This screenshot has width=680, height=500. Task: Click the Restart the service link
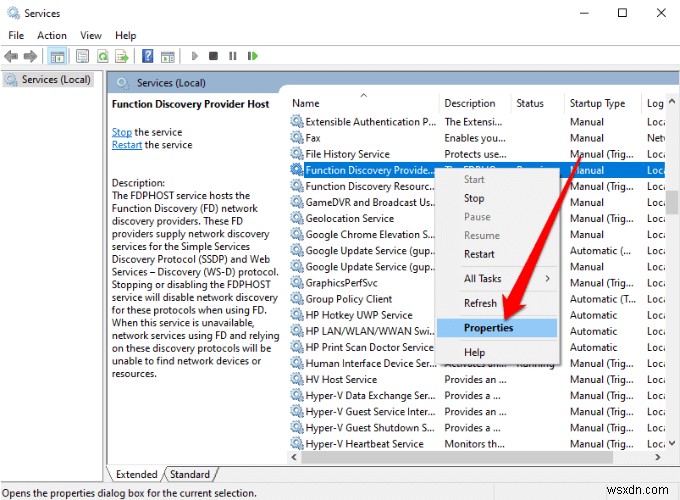click(127, 145)
